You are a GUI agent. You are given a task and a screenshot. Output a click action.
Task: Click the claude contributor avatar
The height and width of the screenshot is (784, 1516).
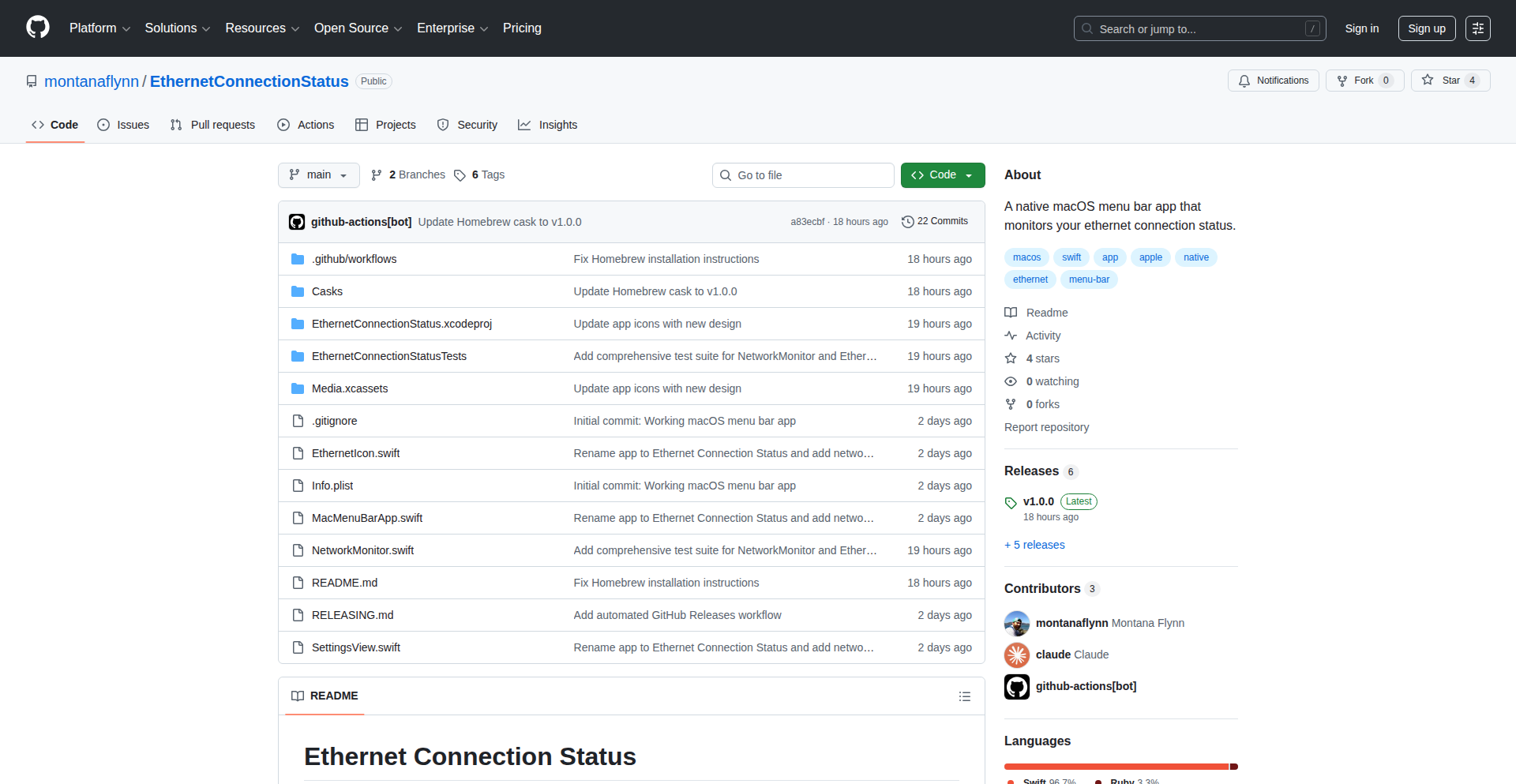(1017, 655)
